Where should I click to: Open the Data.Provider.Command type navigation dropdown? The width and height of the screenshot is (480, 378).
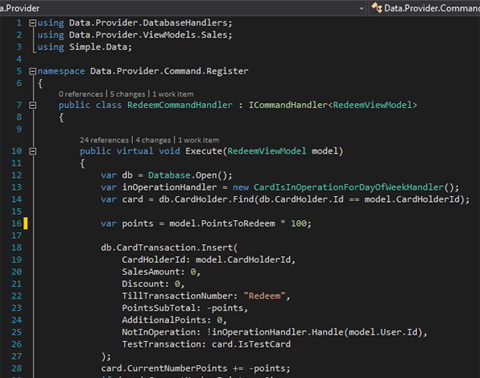coord(425,8)
